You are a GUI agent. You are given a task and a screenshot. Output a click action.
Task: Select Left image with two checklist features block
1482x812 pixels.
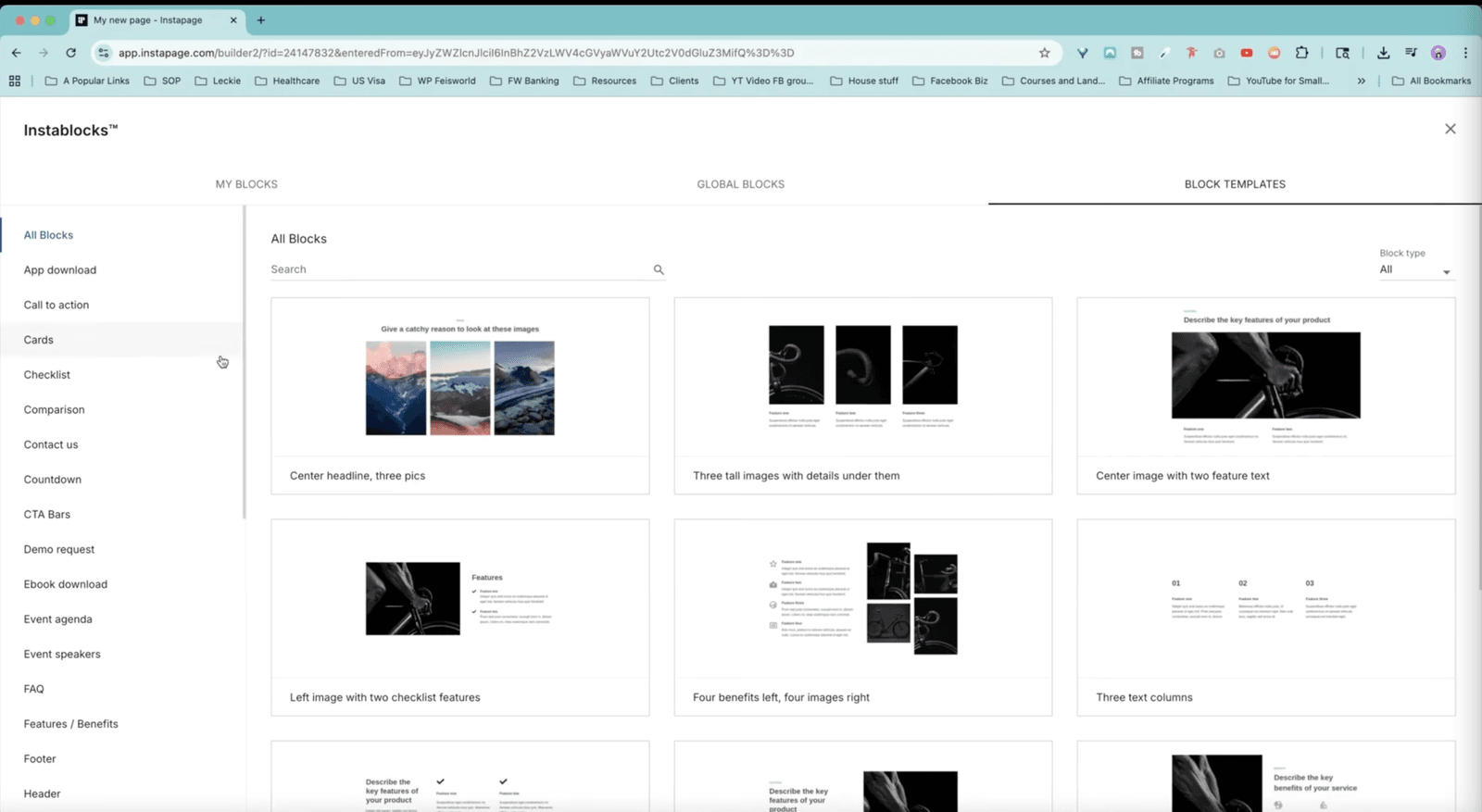460,618
